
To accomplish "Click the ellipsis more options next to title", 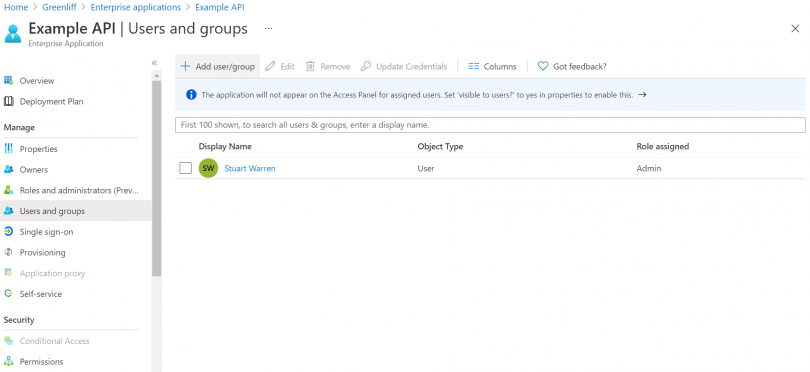I will coord(268,28).
